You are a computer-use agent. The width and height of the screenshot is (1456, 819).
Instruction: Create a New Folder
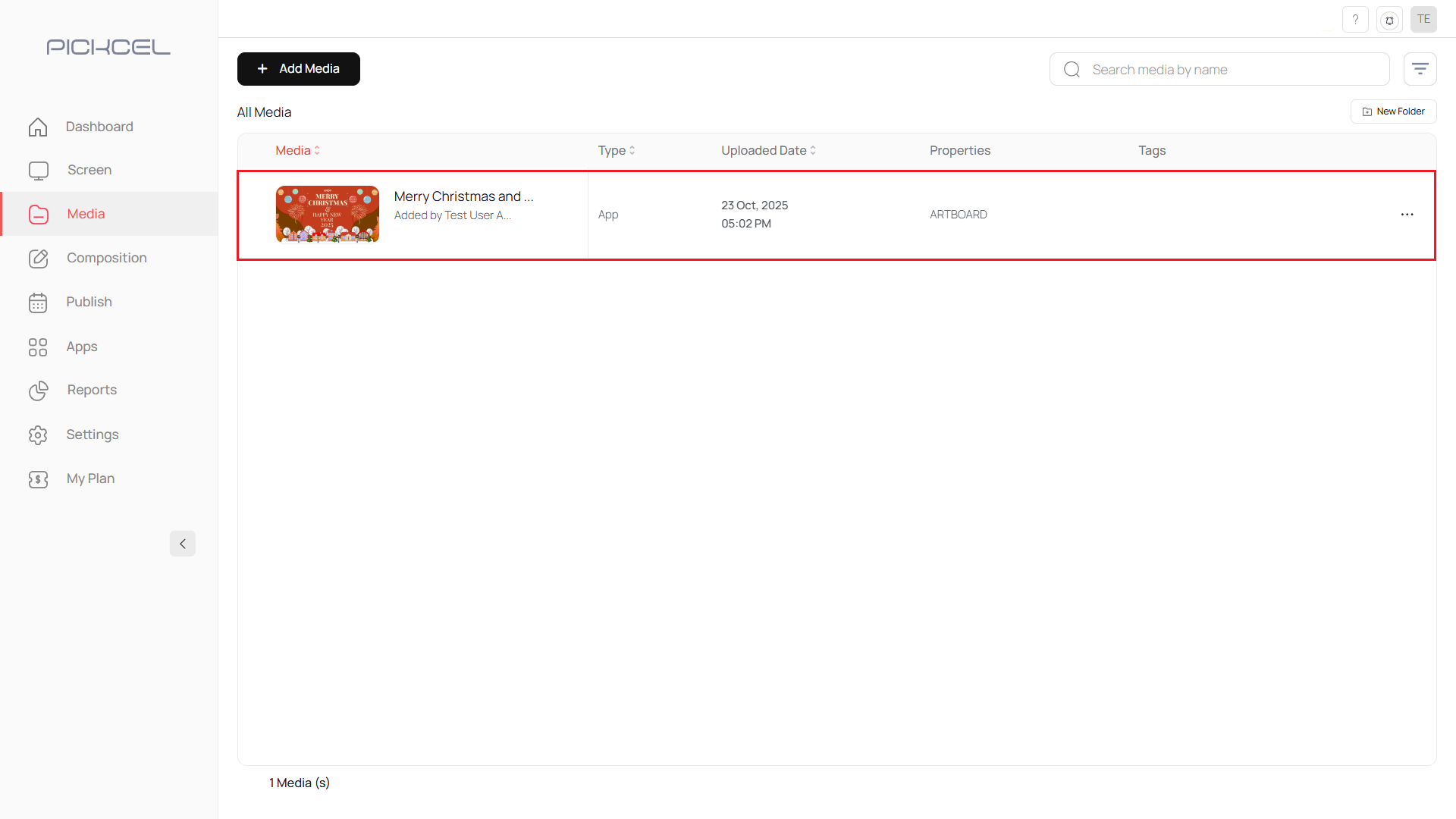1393,111
